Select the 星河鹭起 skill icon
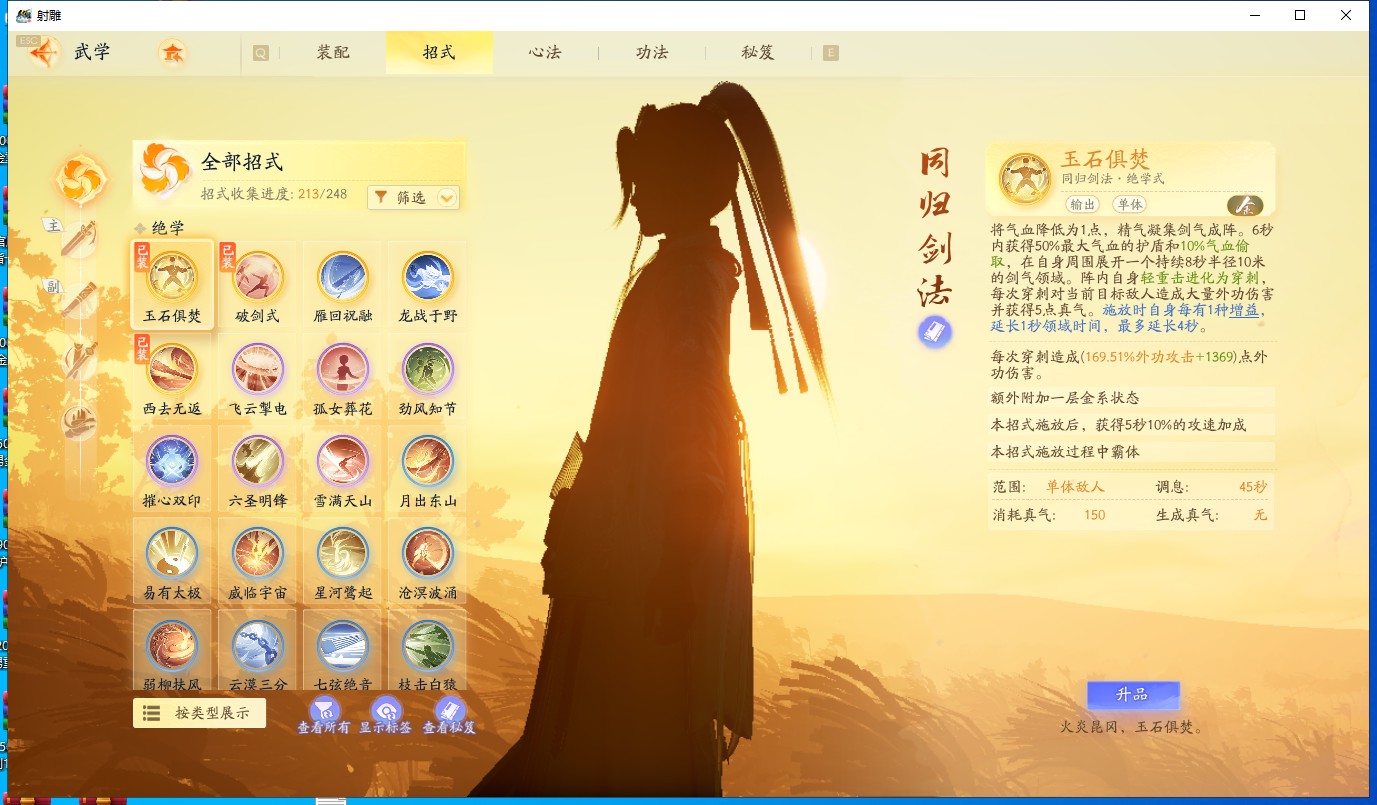This screenshot has width=1377, height=805. (343, 552)
